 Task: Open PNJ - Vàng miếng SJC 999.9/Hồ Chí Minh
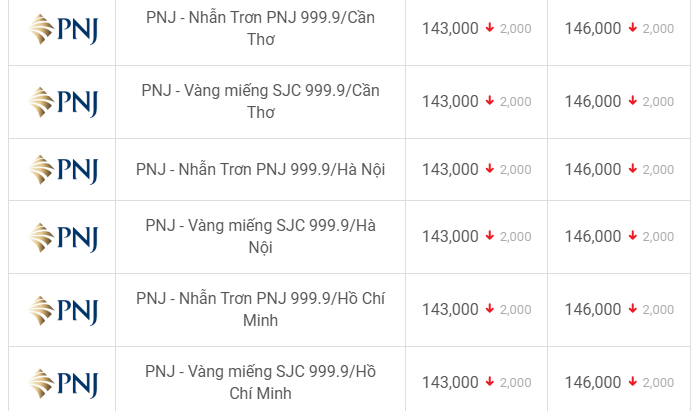coord(261,382)
